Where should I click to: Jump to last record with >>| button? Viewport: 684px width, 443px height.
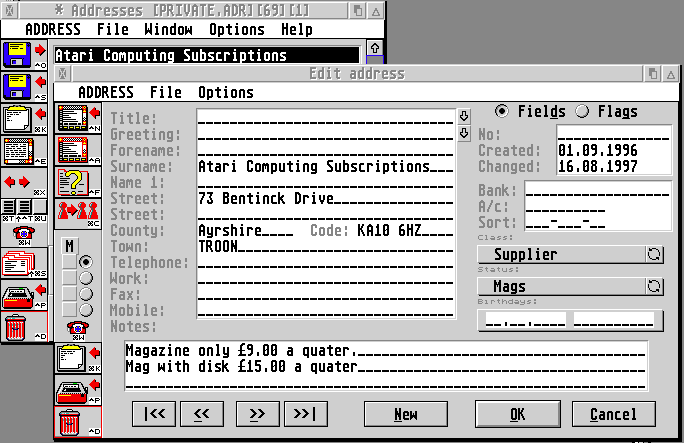(x=305, y=414)
